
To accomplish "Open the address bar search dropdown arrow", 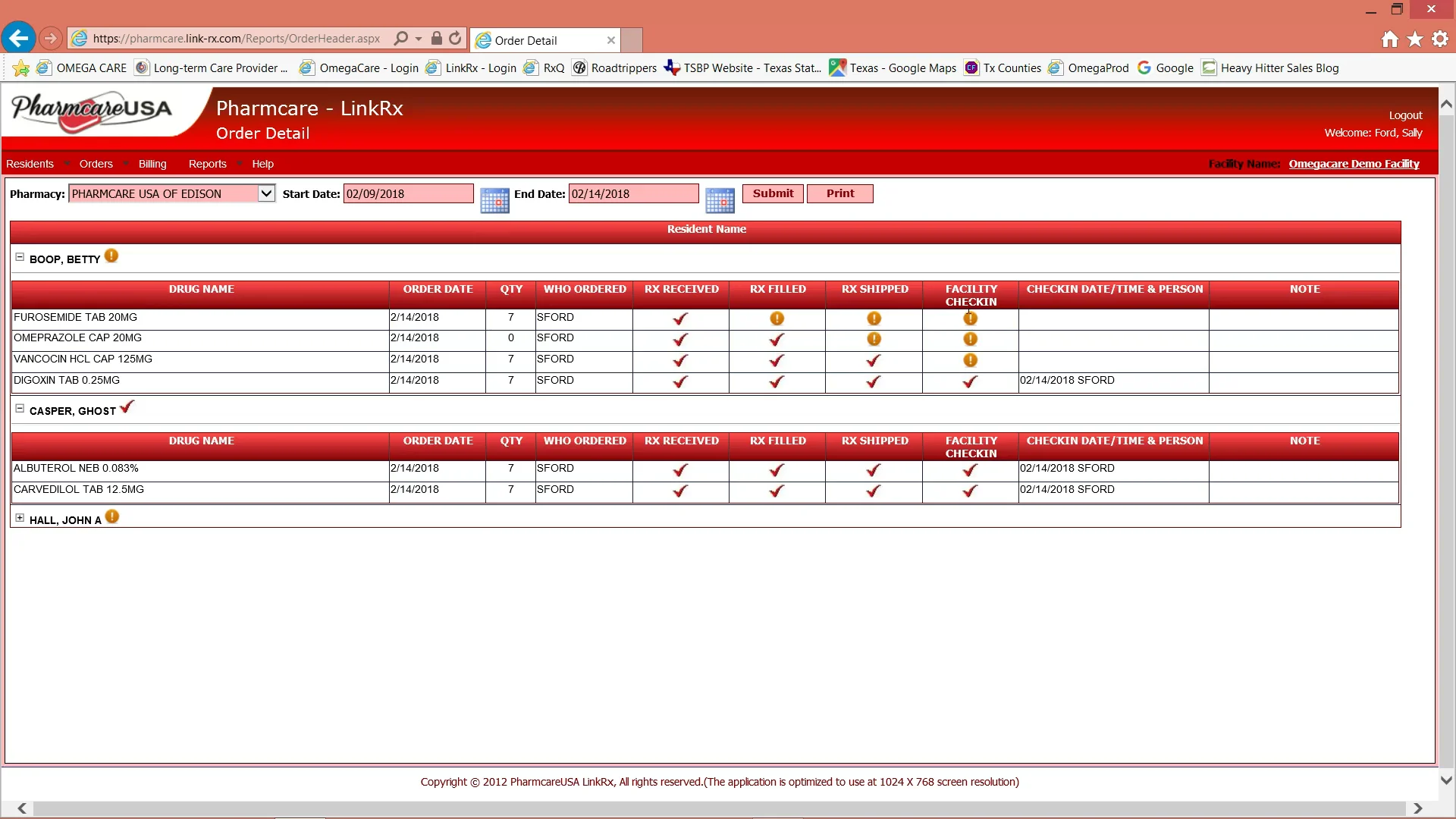I will tap(419, 39).
